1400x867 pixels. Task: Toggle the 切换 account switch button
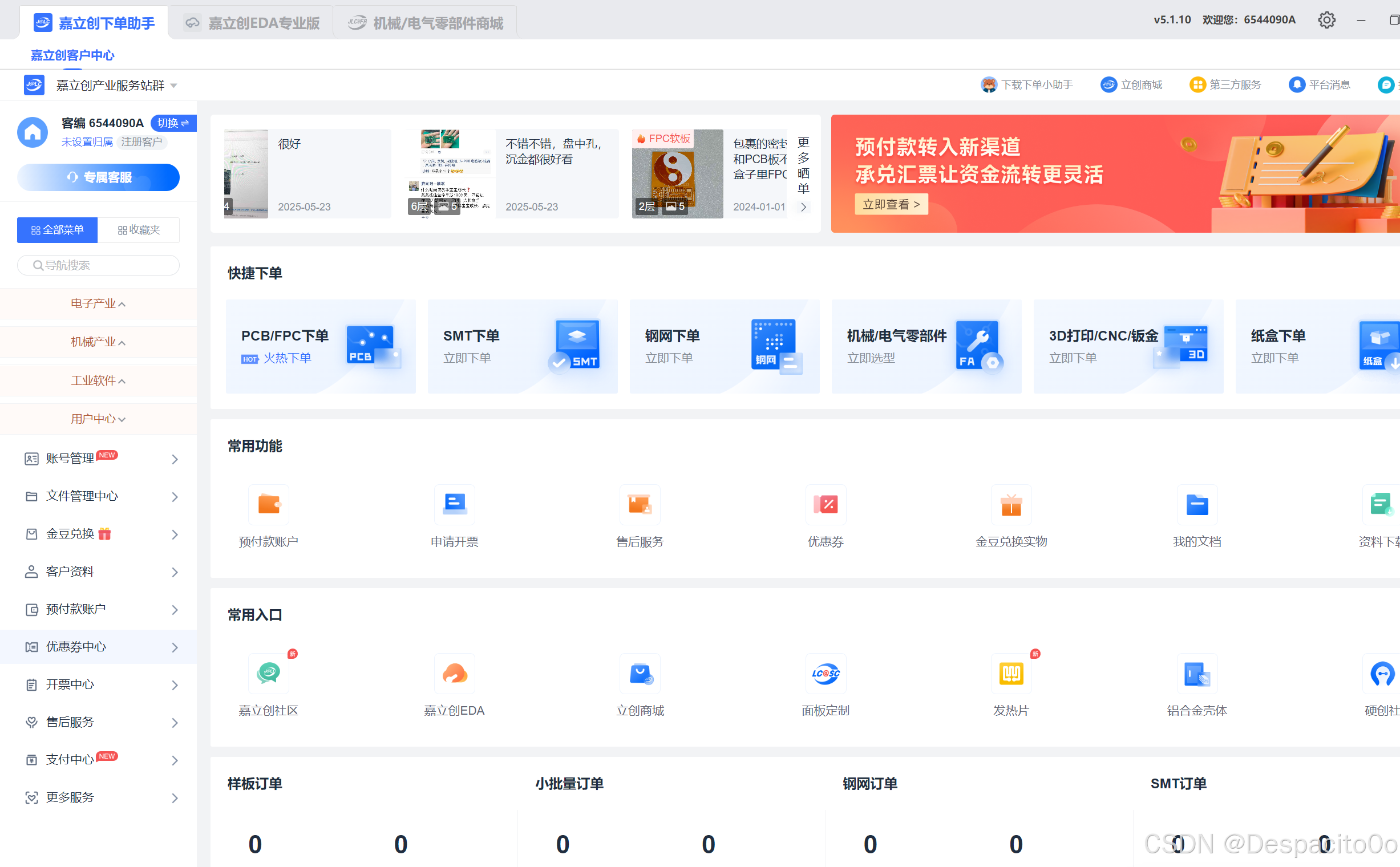tap(173, 123)
